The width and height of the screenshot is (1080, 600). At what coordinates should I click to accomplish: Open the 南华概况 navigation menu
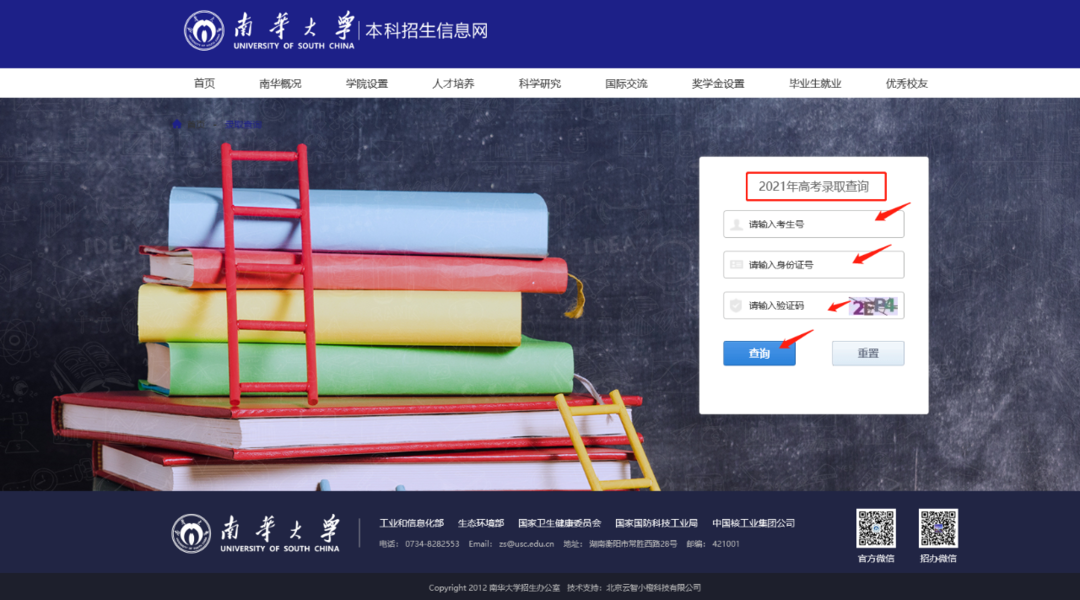click(280, 83)
